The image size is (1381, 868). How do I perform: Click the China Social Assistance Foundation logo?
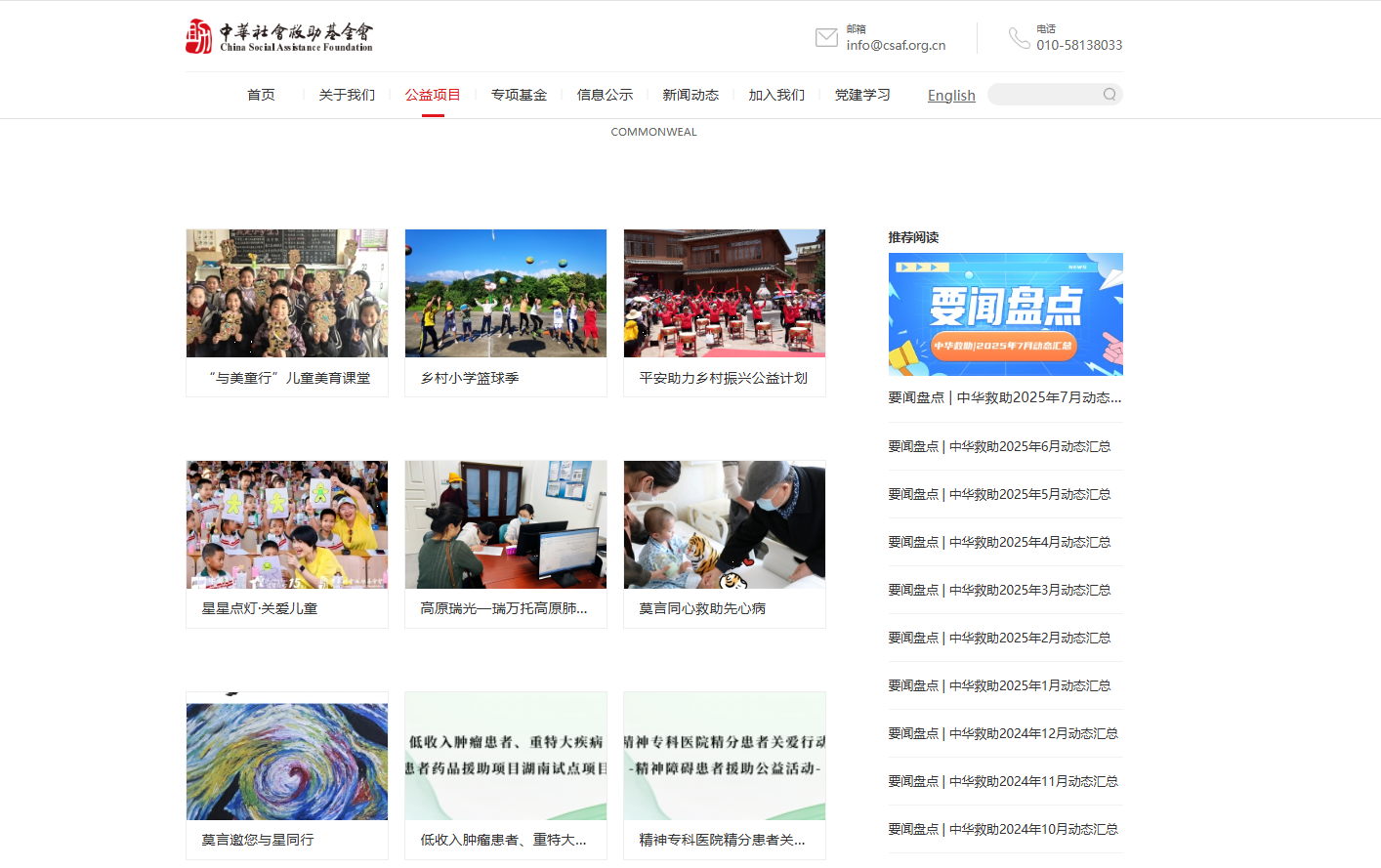click(x=279, y=37)
